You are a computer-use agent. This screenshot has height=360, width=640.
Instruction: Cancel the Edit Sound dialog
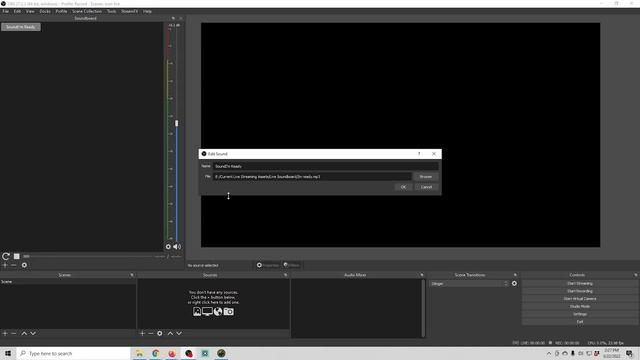427,187
